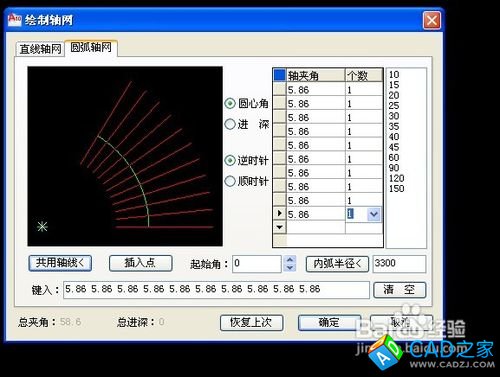
Task: Click the blue table corner selector cell
Action: click(x=280, y=75)
